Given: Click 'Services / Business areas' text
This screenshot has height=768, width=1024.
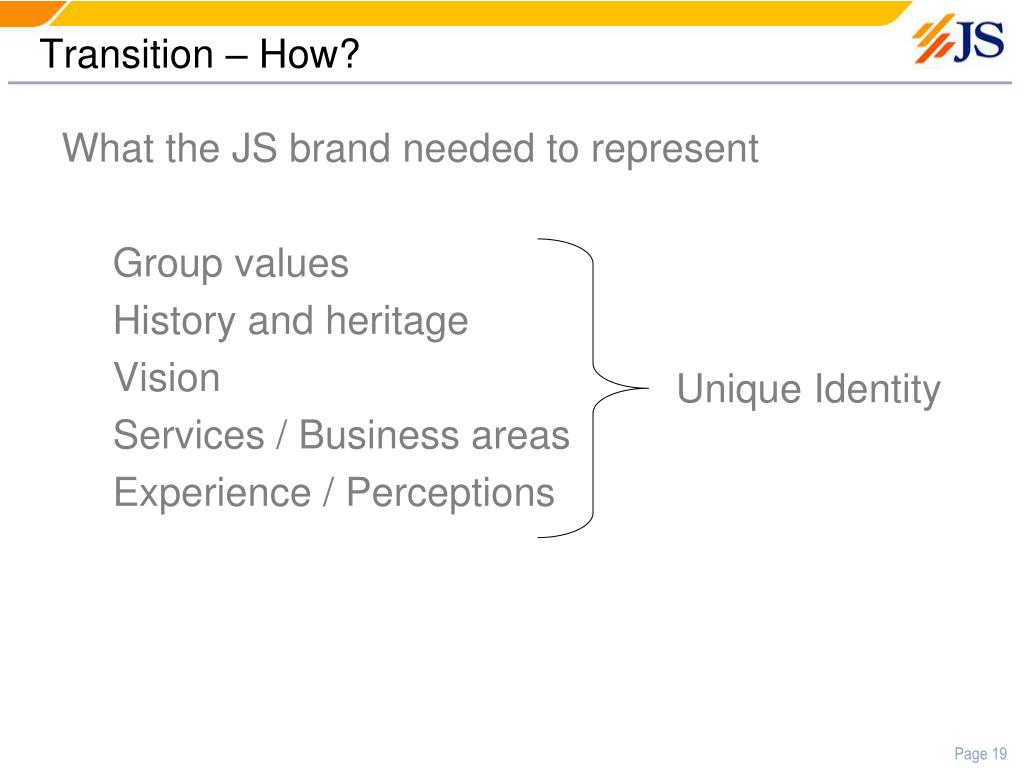Looking at the screenshot, I should 342,435.
